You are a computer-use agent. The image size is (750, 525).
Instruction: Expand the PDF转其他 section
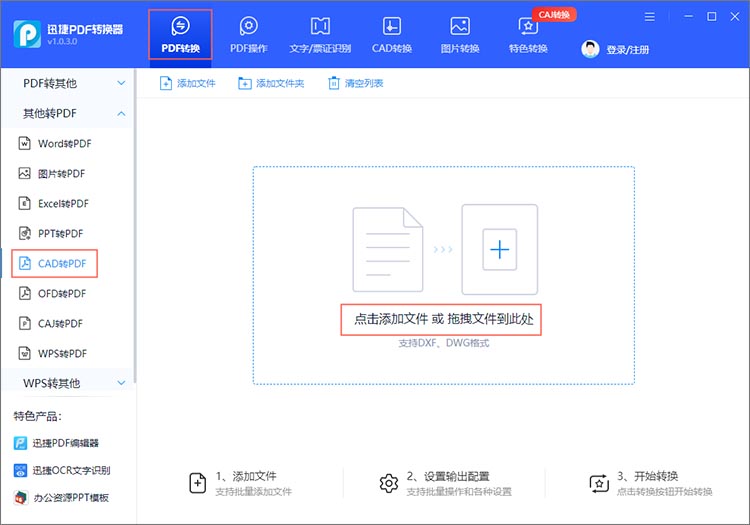(68, 83)
